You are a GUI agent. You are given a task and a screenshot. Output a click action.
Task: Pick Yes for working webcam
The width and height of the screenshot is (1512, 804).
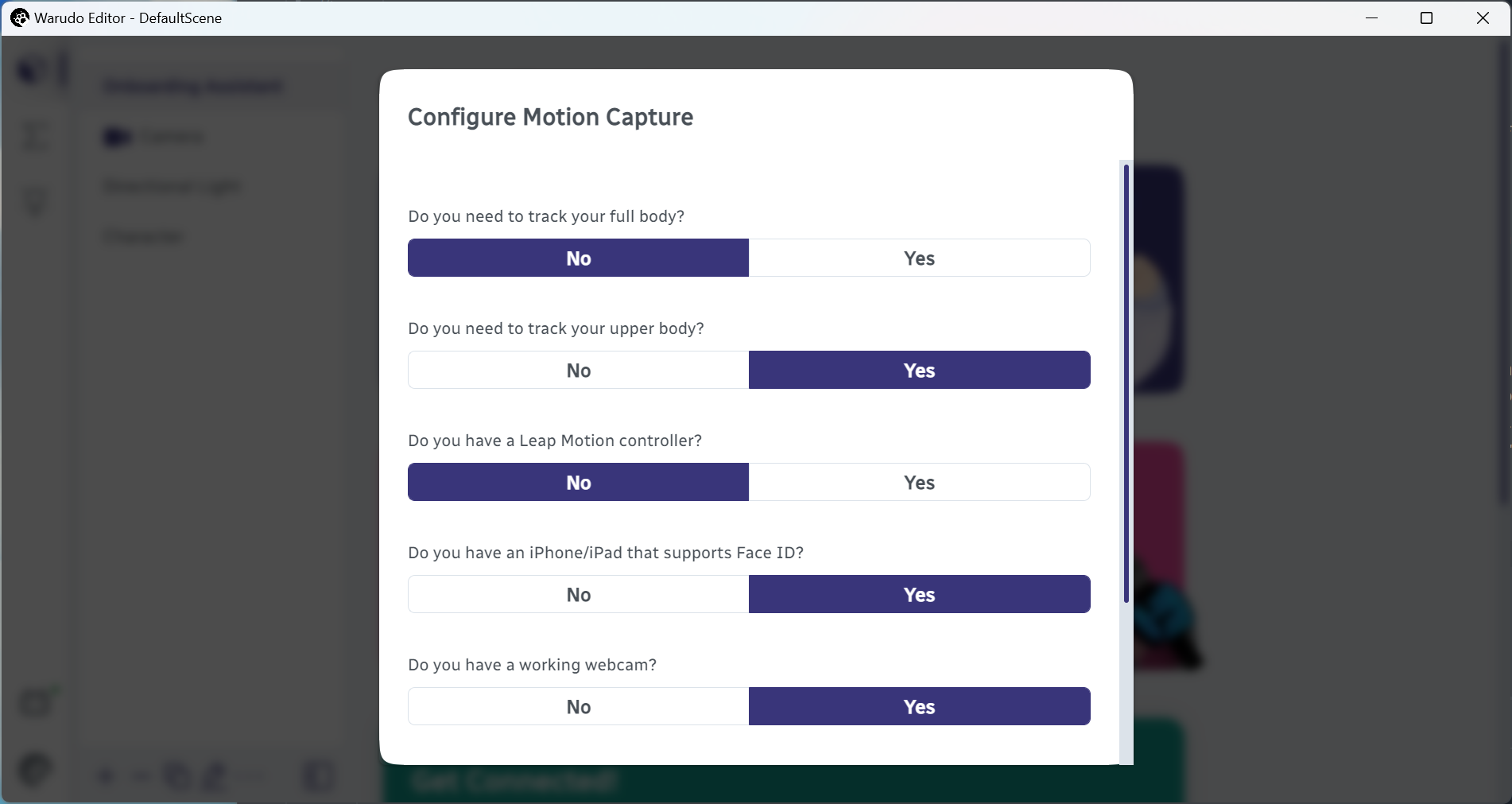(x=920, y=706)
